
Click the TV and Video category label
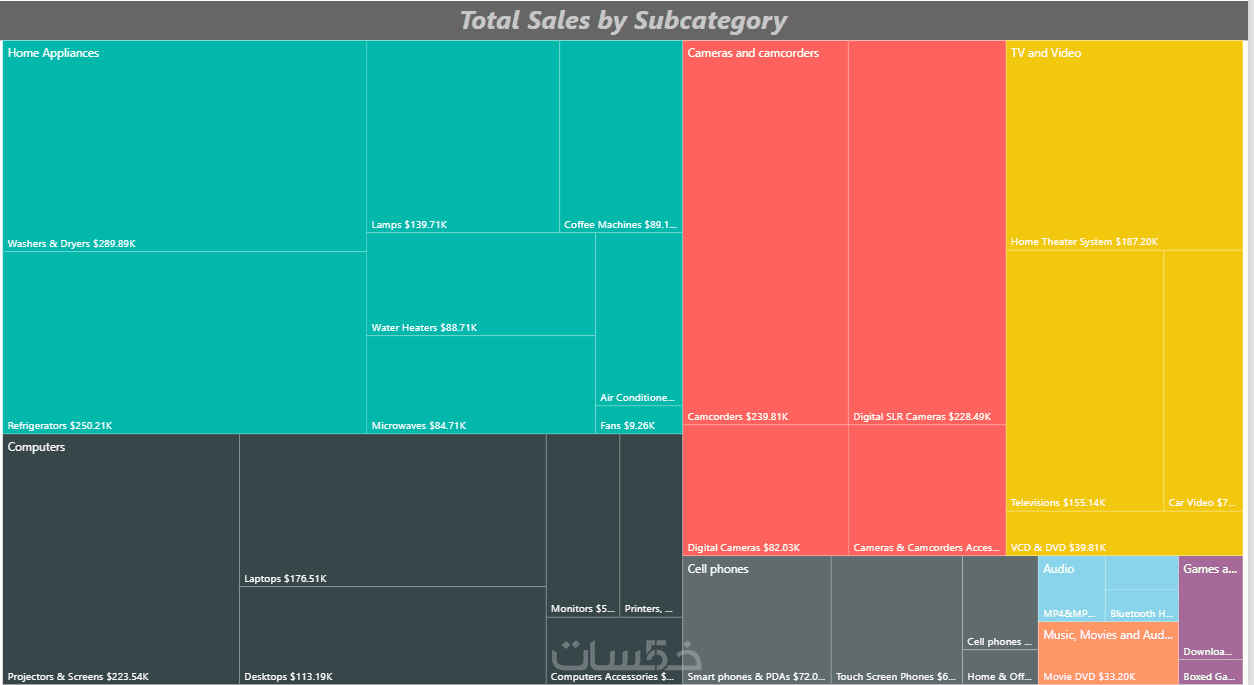pos(1046,53)
